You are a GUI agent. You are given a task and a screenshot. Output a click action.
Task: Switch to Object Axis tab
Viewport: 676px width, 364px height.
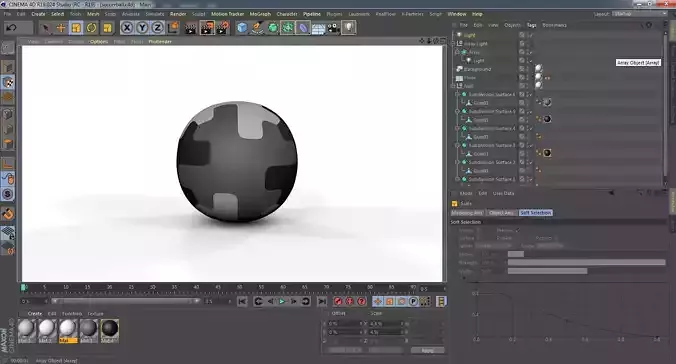(502, 213)
